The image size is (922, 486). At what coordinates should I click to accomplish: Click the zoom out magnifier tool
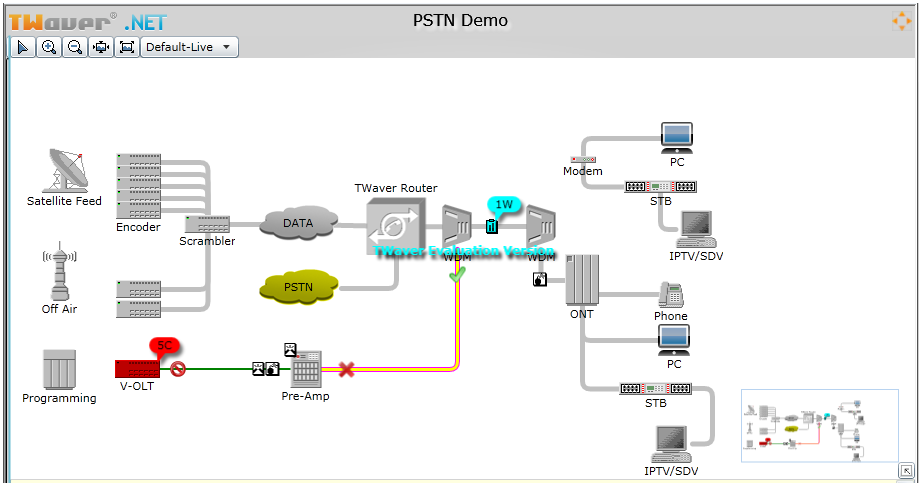pyautogui.click(x=75, y=47)
